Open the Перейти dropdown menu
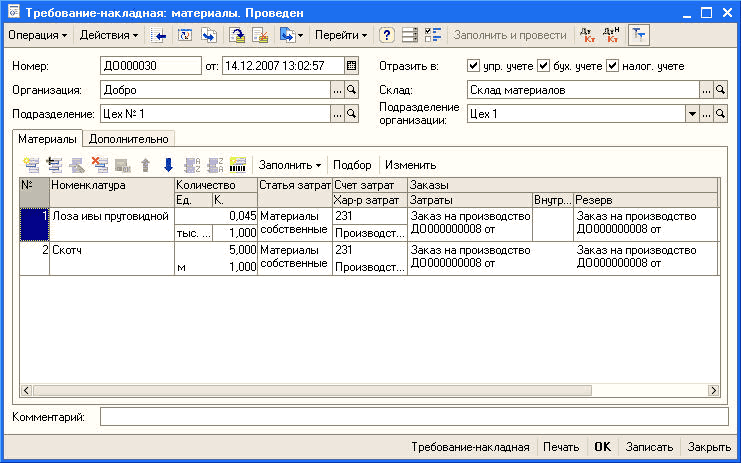Image resolution: width=741 pixels, height=463 pixels. 341,35
